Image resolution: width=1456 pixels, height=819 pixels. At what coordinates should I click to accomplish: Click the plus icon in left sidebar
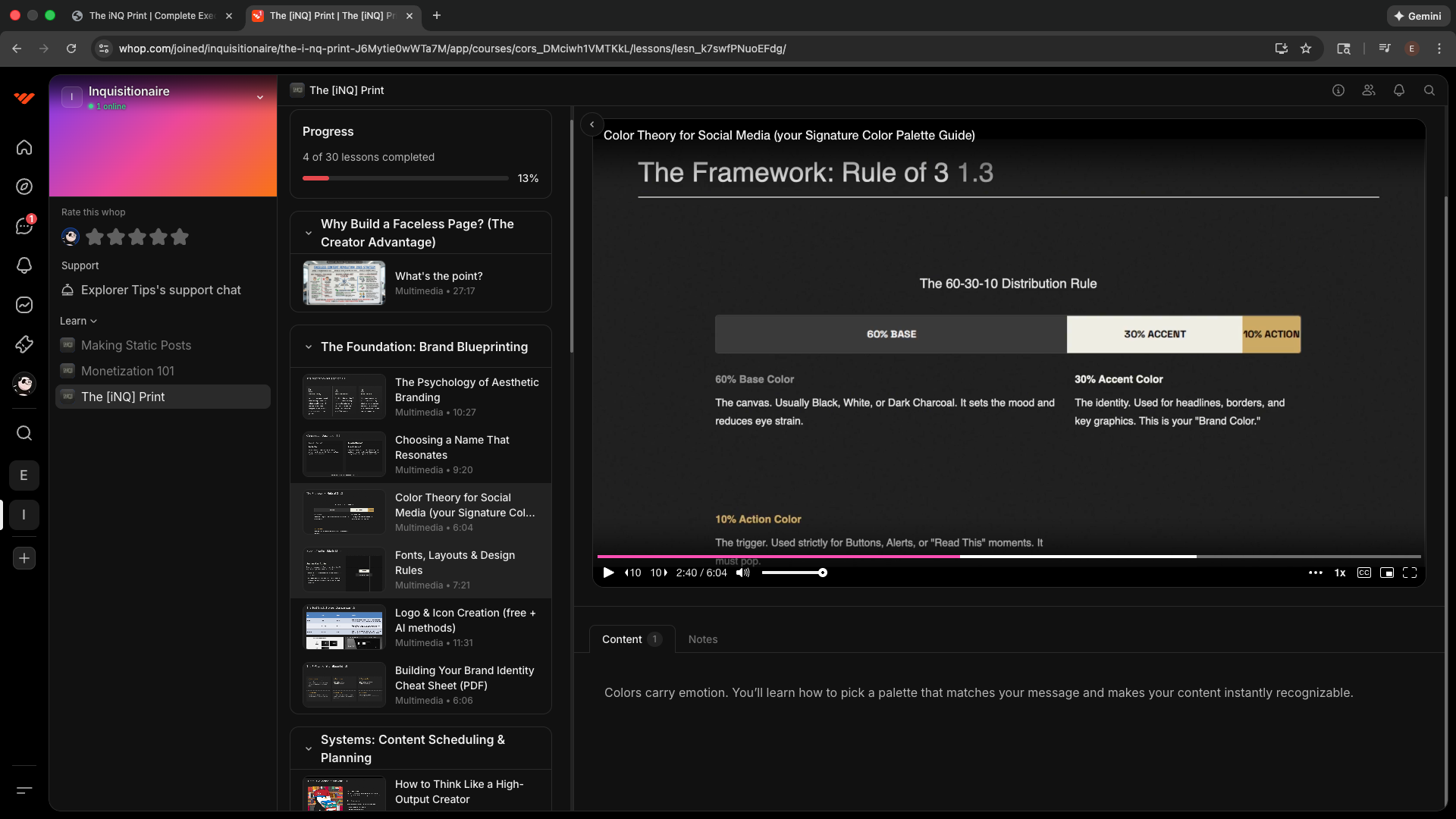(x=24, y=559)
